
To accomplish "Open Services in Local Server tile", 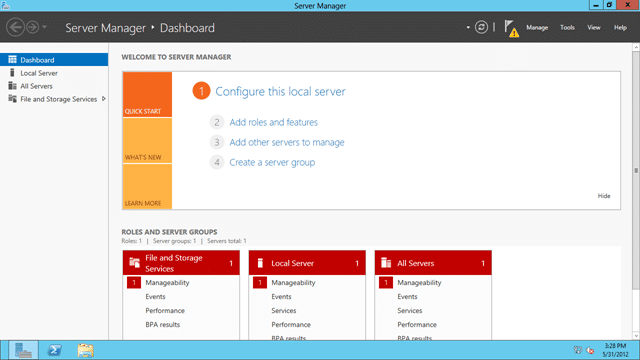I will (284, 310).
